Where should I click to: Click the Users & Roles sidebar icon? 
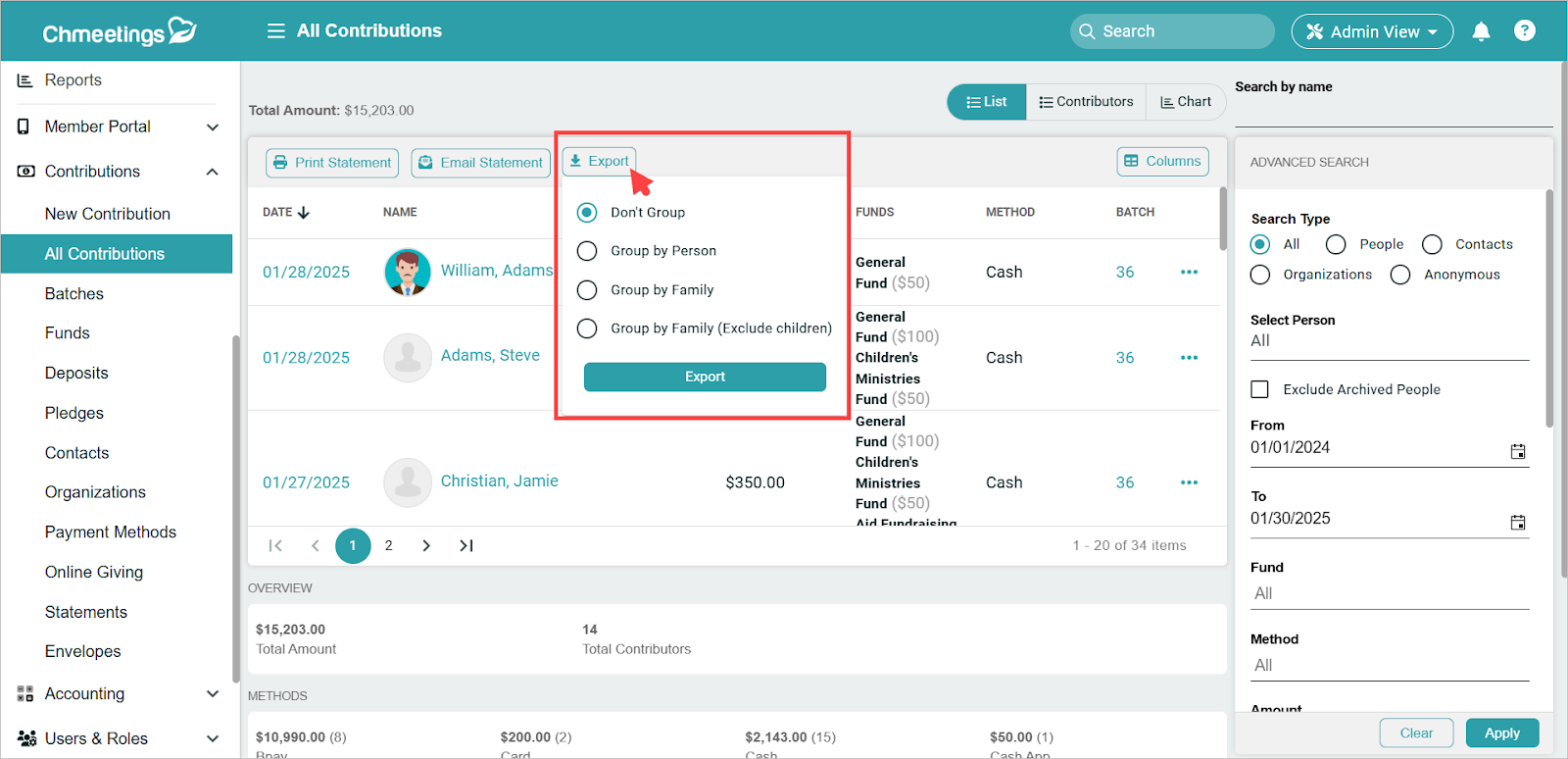point(26,738)
